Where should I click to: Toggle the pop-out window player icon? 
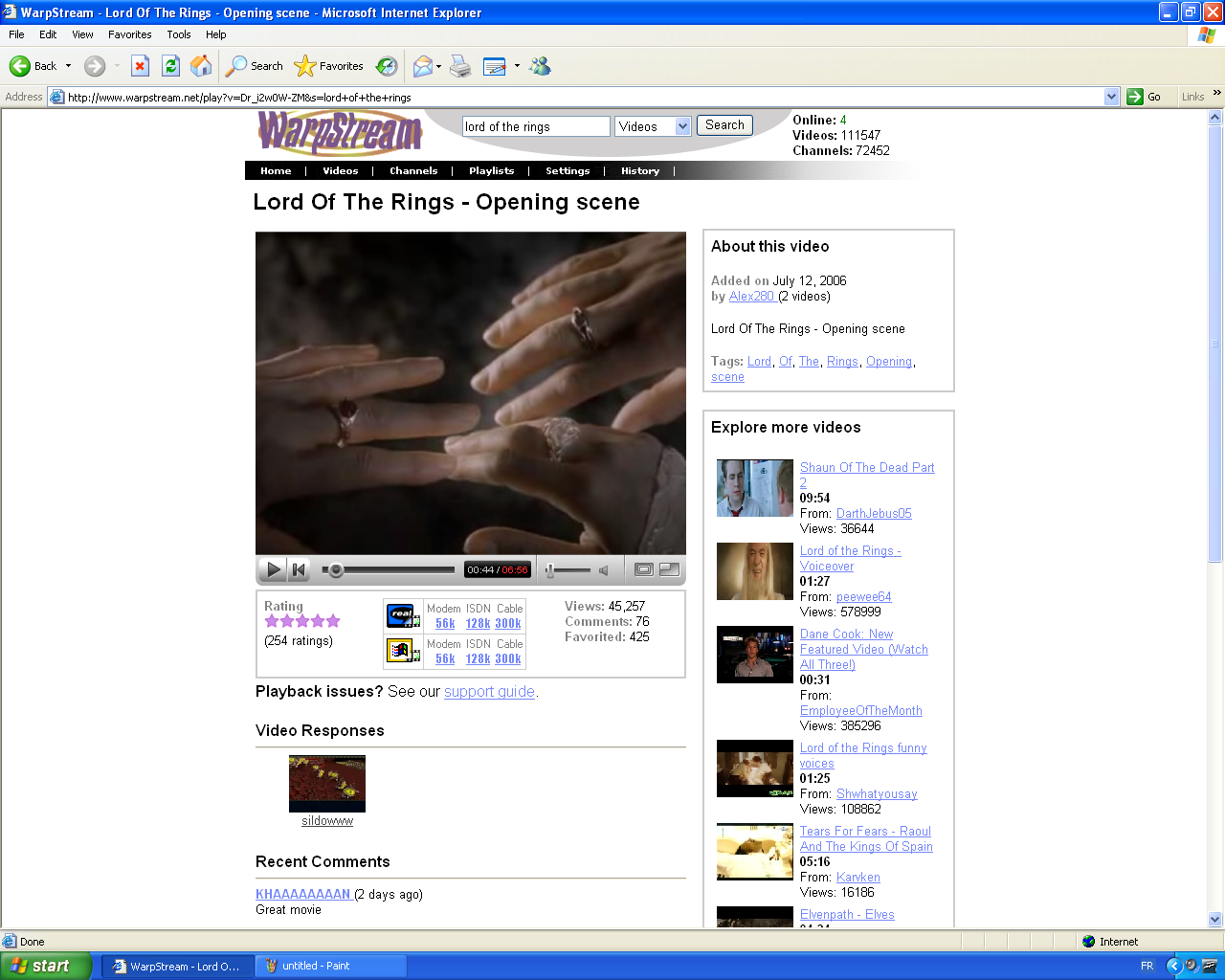[x=670, y=570]
